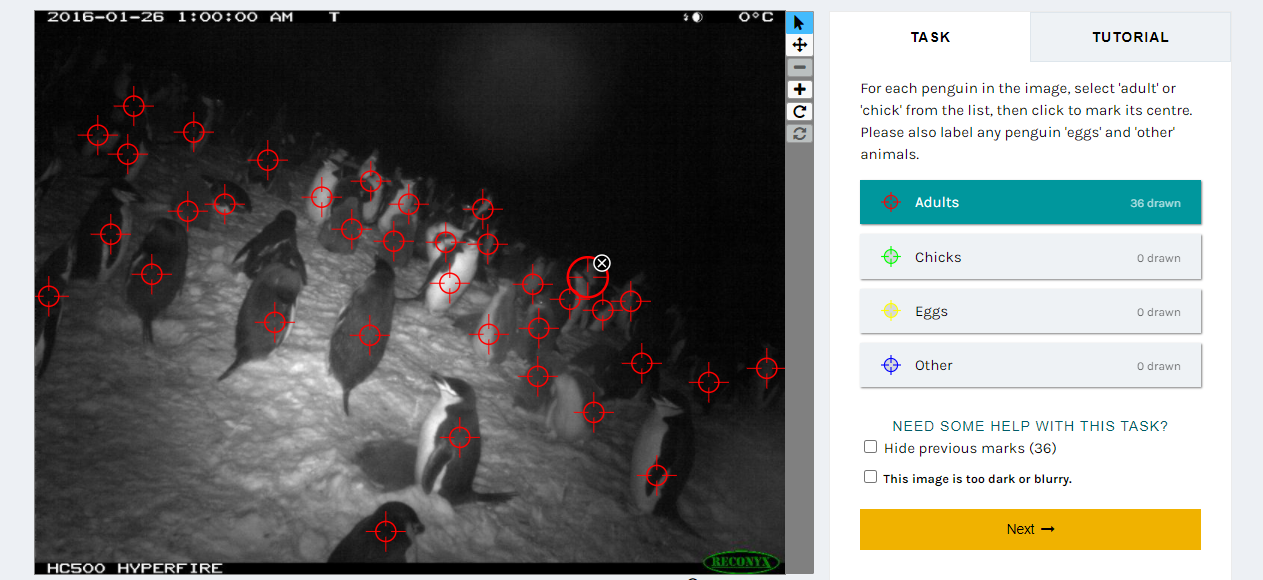The width and height of the screenshot is (1263, 580).
Task: Select the pointer arrow tool
Action: 799,23
